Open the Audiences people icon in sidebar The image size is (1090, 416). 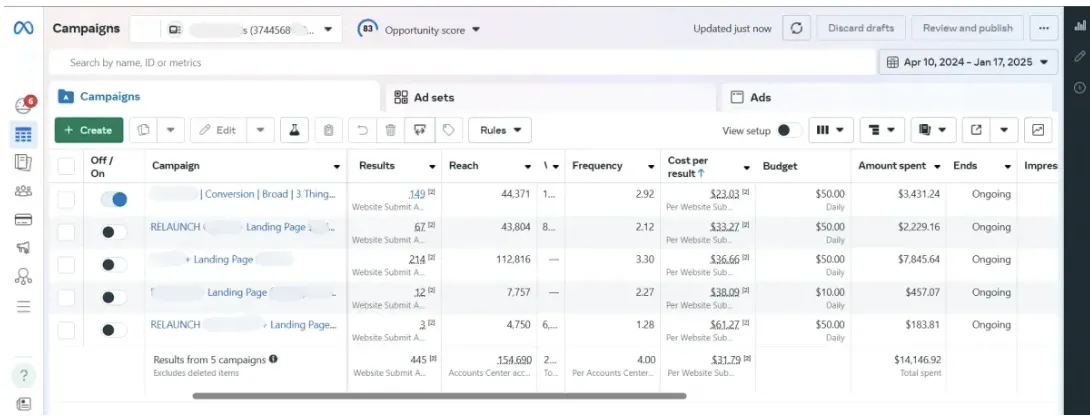[24, 191]
